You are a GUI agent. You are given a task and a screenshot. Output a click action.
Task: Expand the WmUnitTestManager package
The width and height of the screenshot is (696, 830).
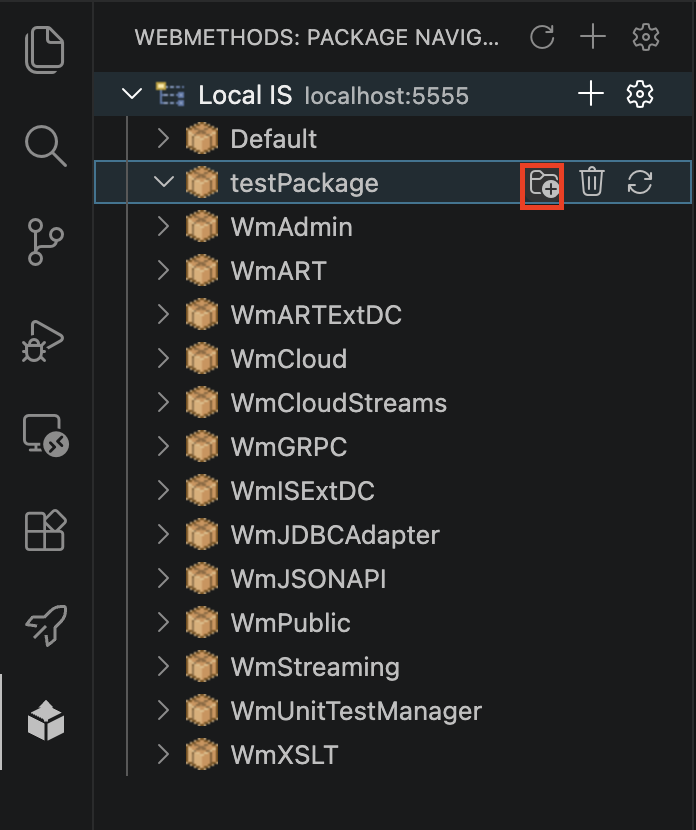(x=164, y=710)
